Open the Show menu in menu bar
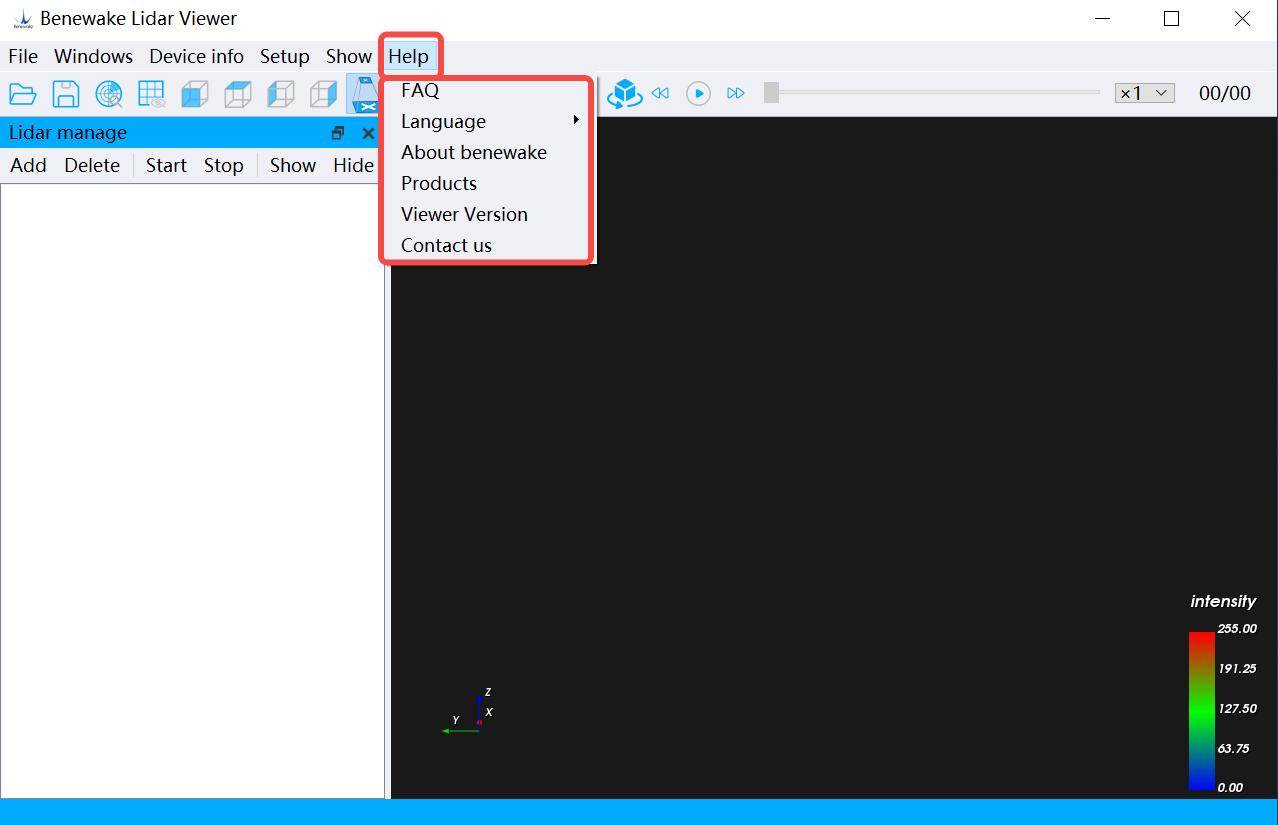1278x825 pixels. click(349, 56)
